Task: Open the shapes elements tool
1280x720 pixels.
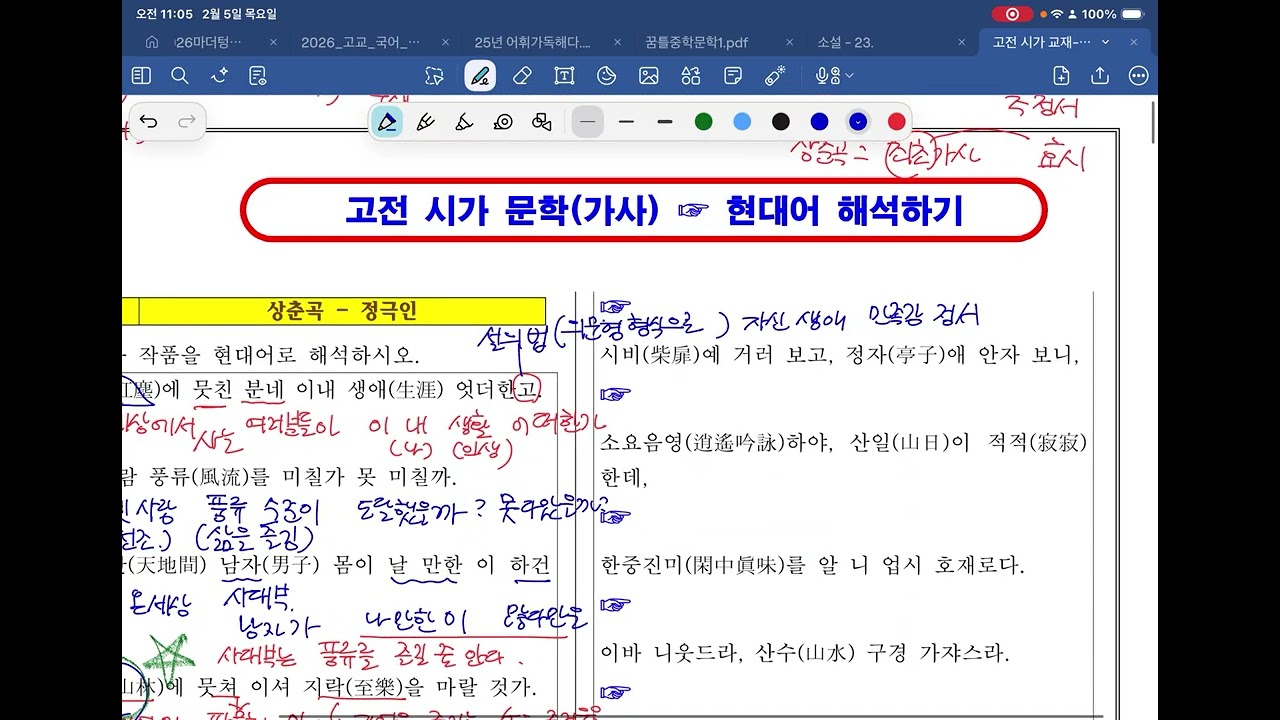Action: 691,76
